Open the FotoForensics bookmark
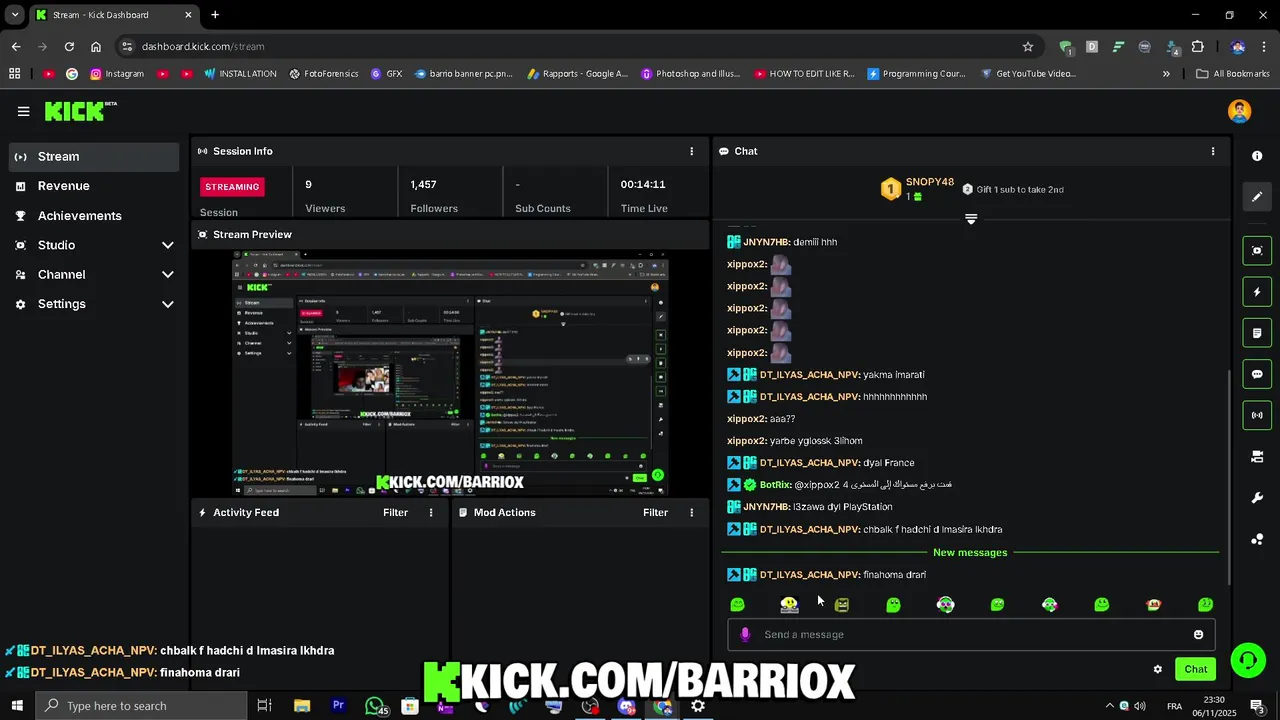1280x720 pixels. click(x=323, y=74)
